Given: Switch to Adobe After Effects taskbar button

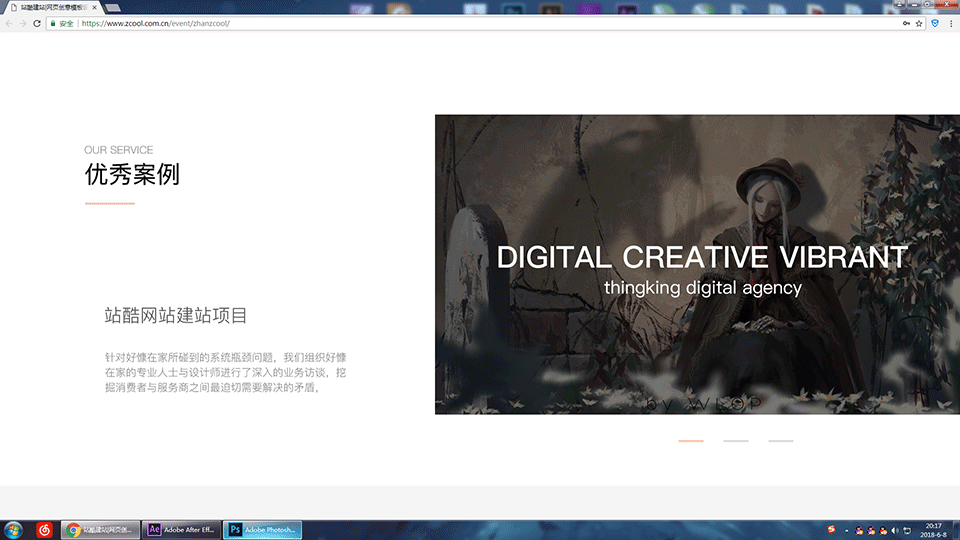Looking at the screenshot, I should pyautogui.click(x=181, y=530).
